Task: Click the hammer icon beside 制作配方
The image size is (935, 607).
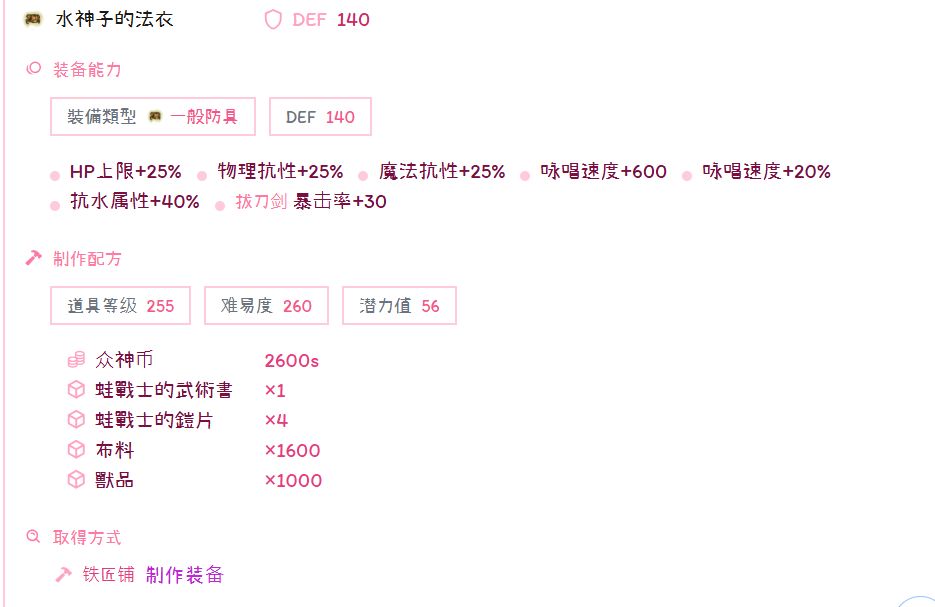Action: (x=33, y=259)
